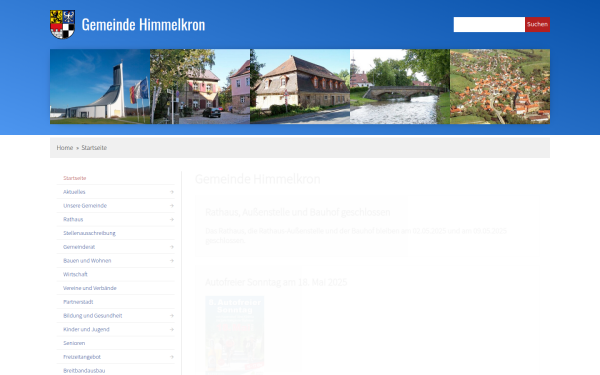Click Startseite in the breadcrumb
This screenshot has width=600, height=375.
click(x=94, y=148)
